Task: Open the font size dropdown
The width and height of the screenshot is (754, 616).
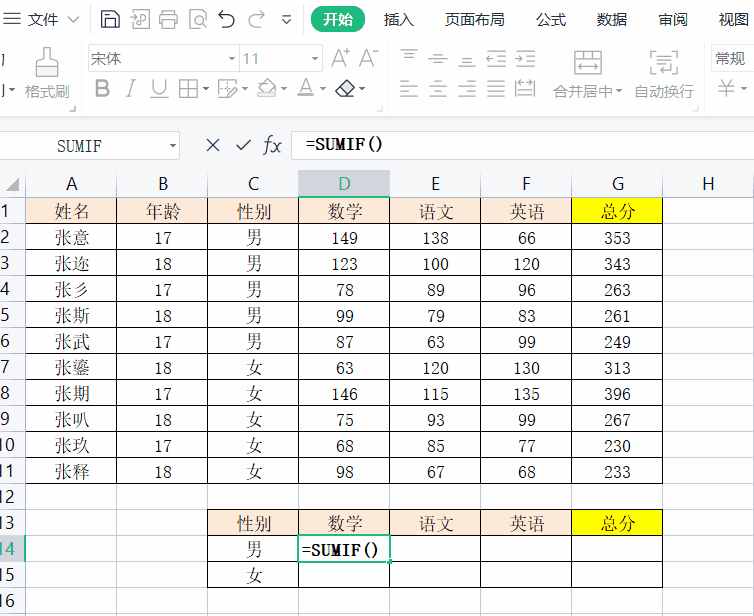Action: click(x=315, y=59)
